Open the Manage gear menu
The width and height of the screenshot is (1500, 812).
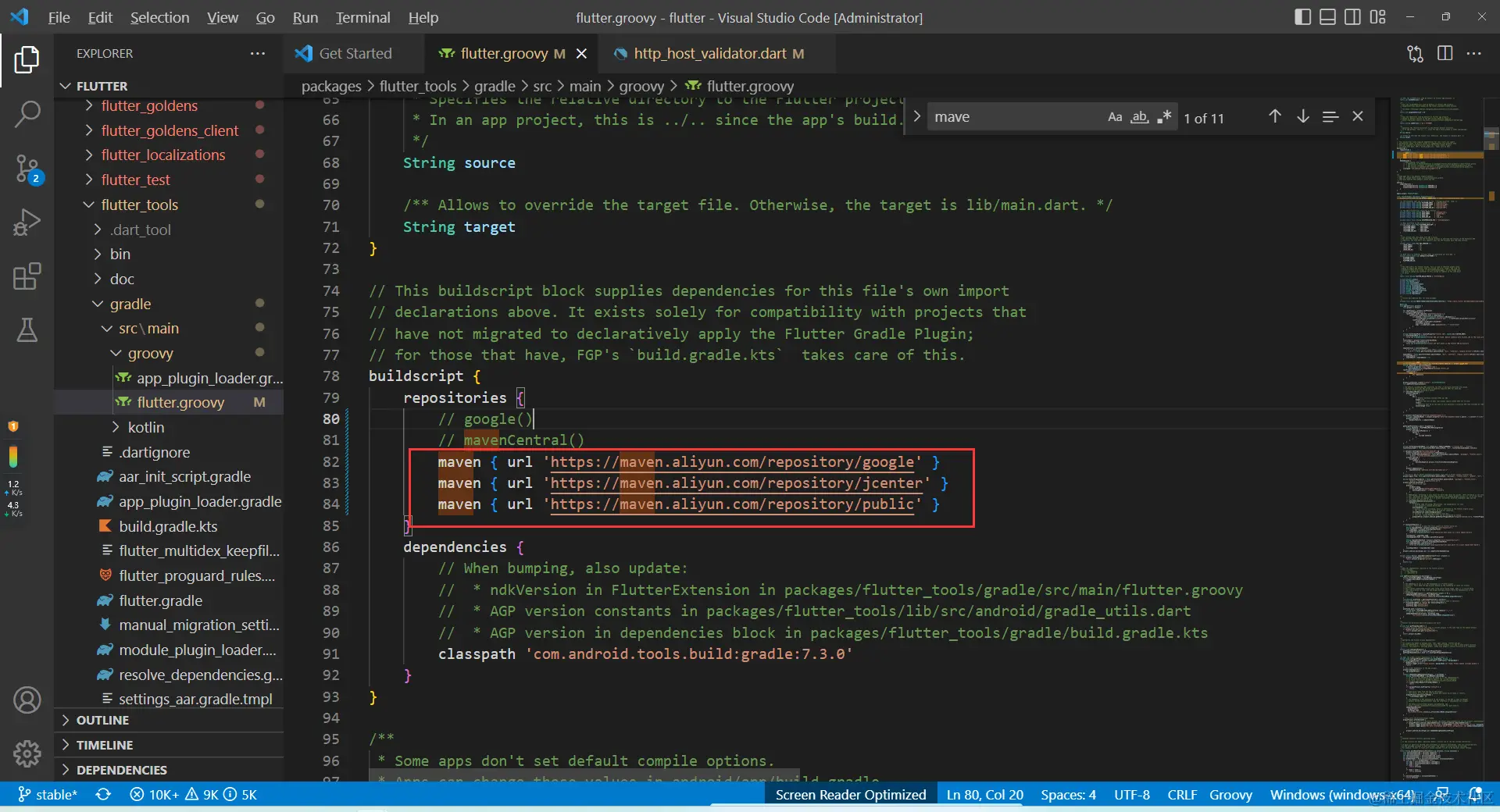tap(27, 753)
